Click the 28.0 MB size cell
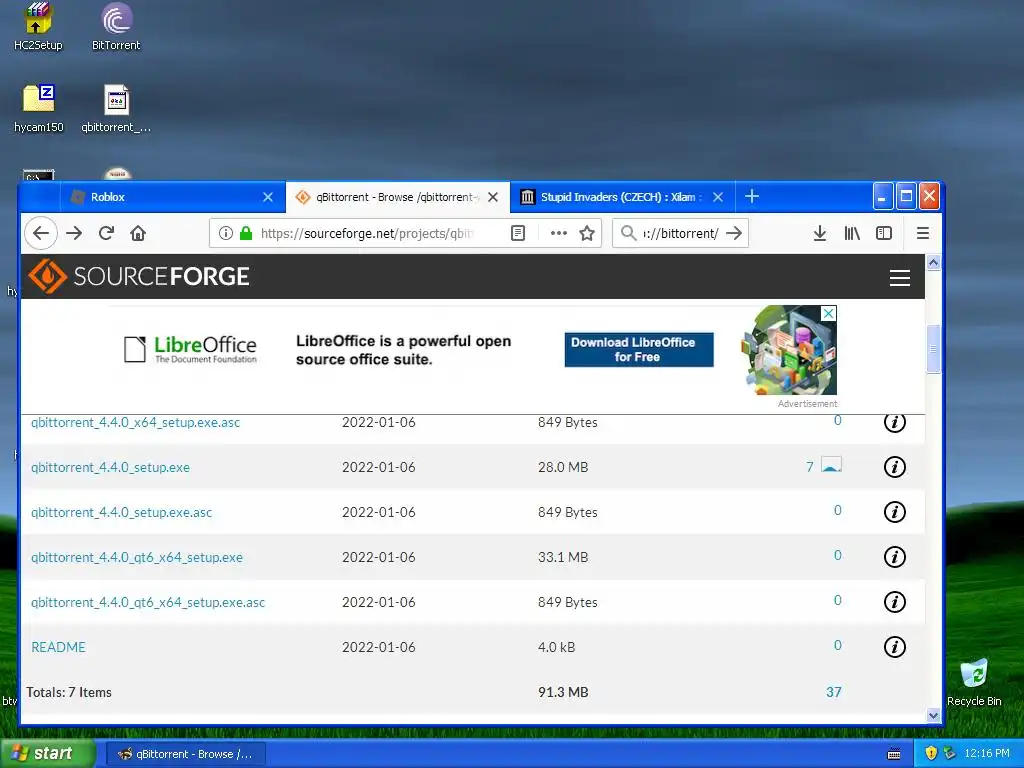1024x768 pixels. [563, 467]
